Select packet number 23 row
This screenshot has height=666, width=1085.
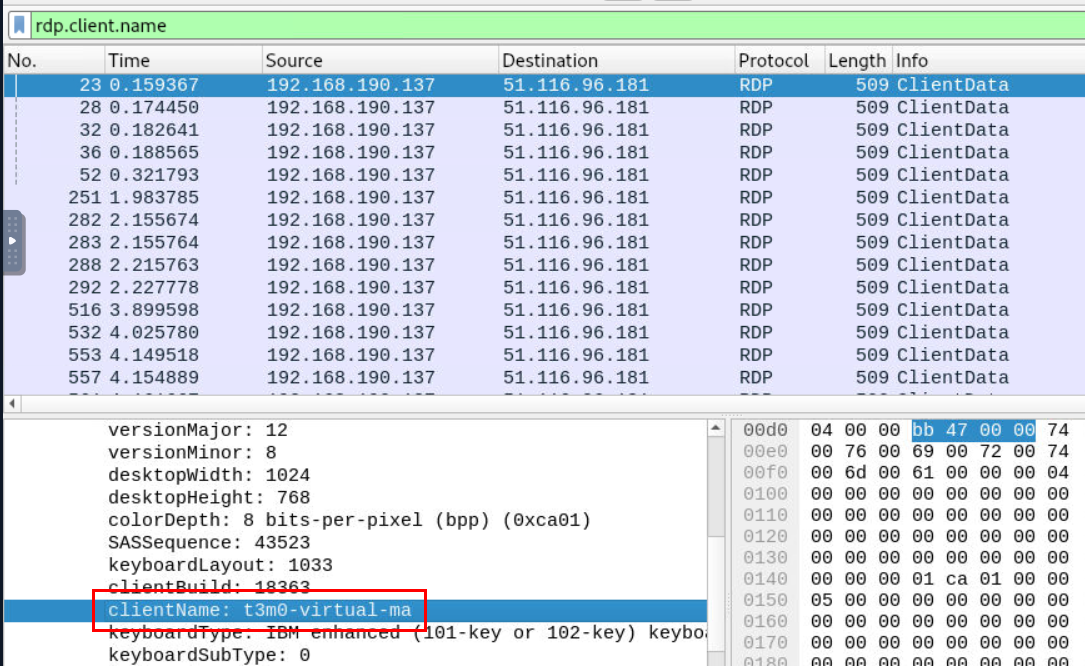point(400,85)
